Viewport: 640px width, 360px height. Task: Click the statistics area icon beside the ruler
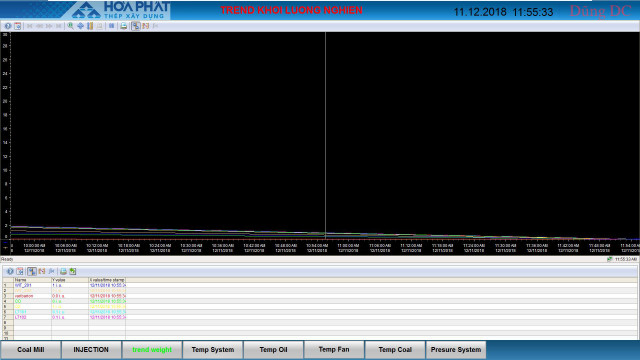146,26
